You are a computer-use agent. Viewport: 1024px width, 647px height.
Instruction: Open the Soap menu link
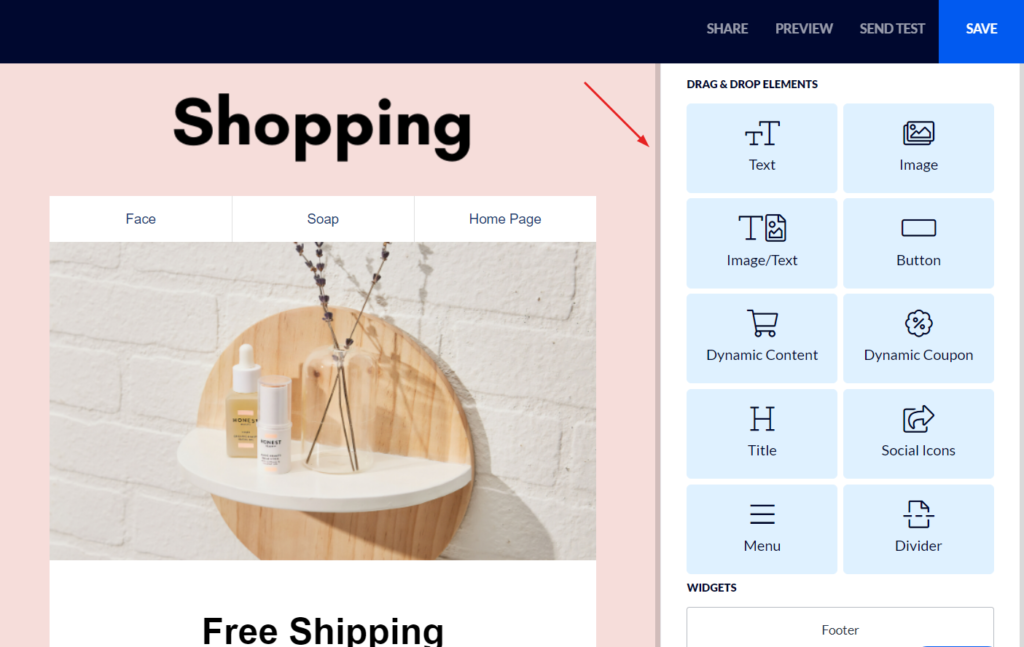coord(323,219)
